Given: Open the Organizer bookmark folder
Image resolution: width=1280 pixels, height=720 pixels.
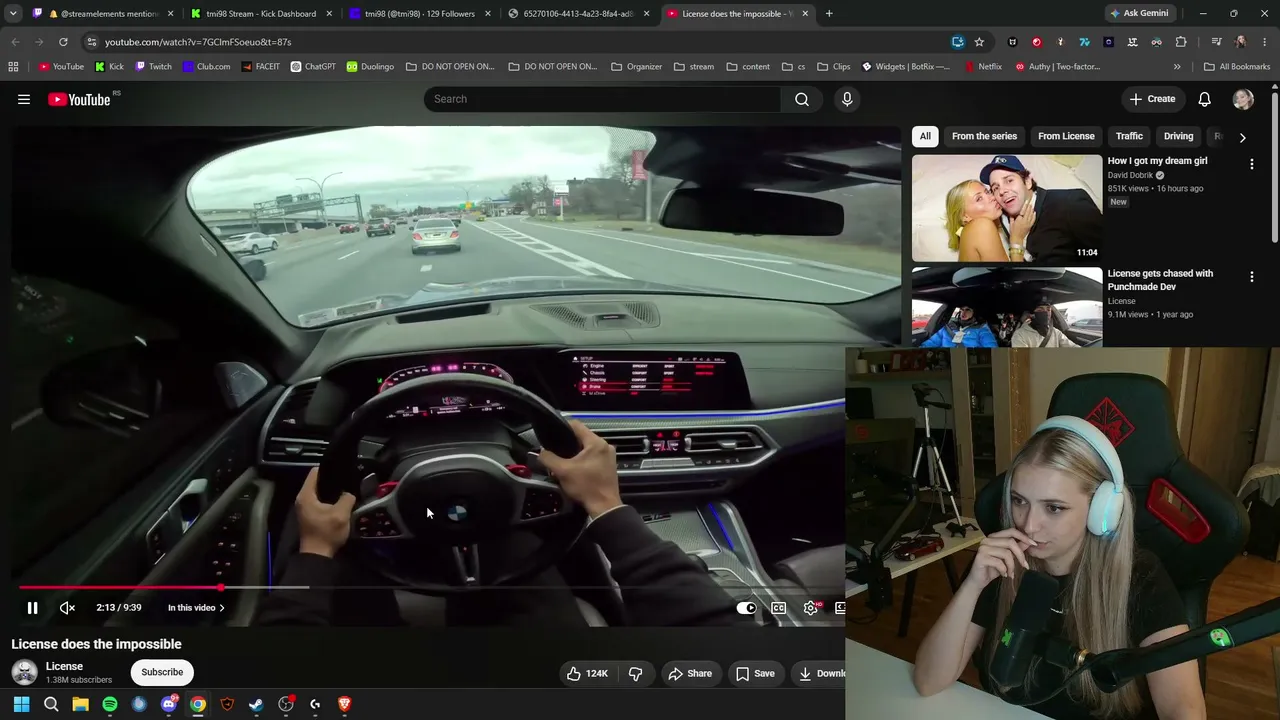Looking at the screenshot, I should click(x=636, y=67).
